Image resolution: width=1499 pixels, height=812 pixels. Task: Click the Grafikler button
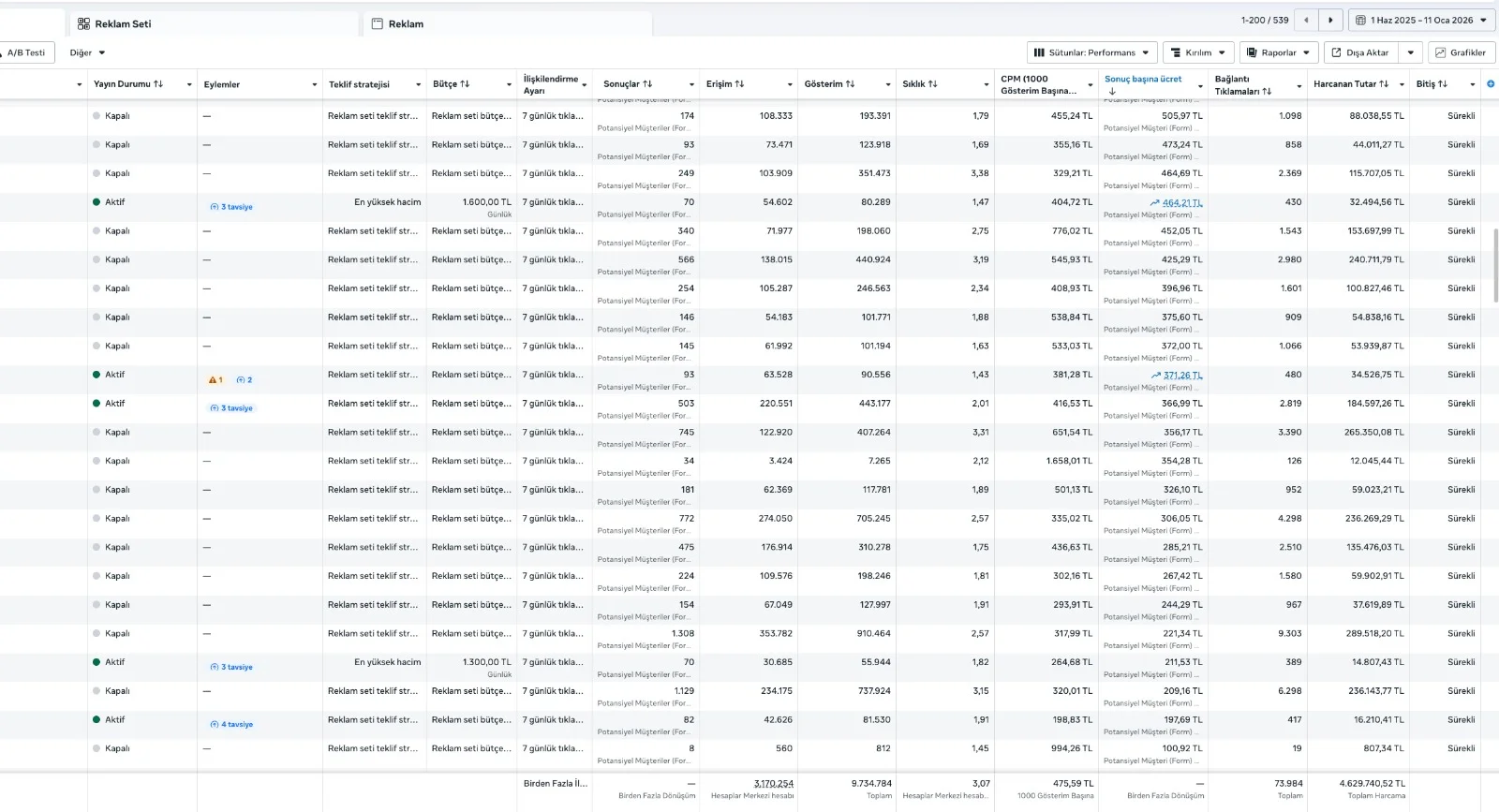1461,52
